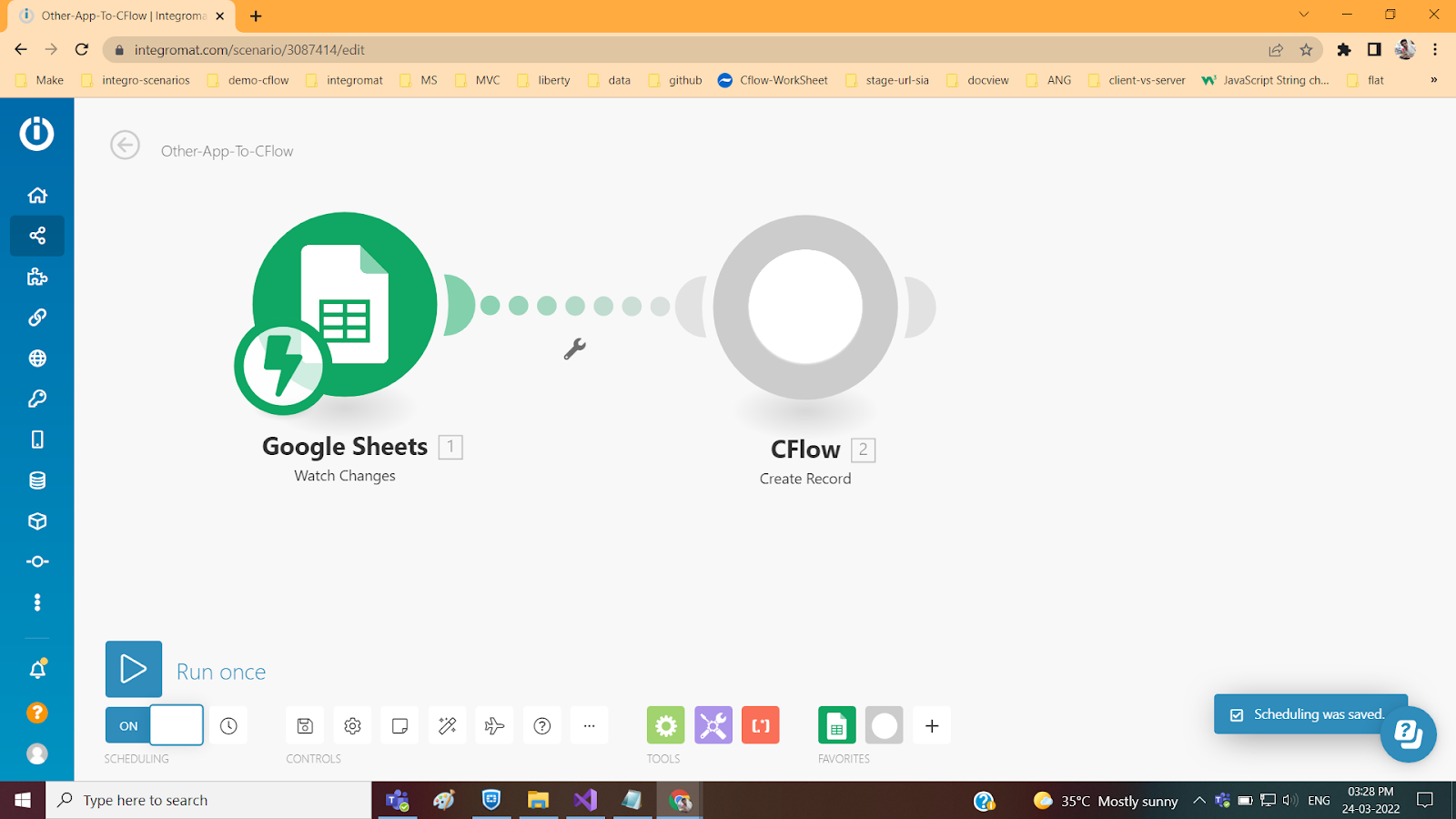Viewport: 1456px width, 819px height.
Task: Toggle scheduling ON switch off
Action: 154,725
